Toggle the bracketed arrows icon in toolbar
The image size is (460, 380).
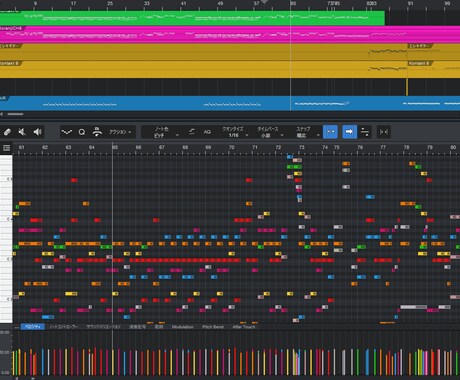point(384,132)
